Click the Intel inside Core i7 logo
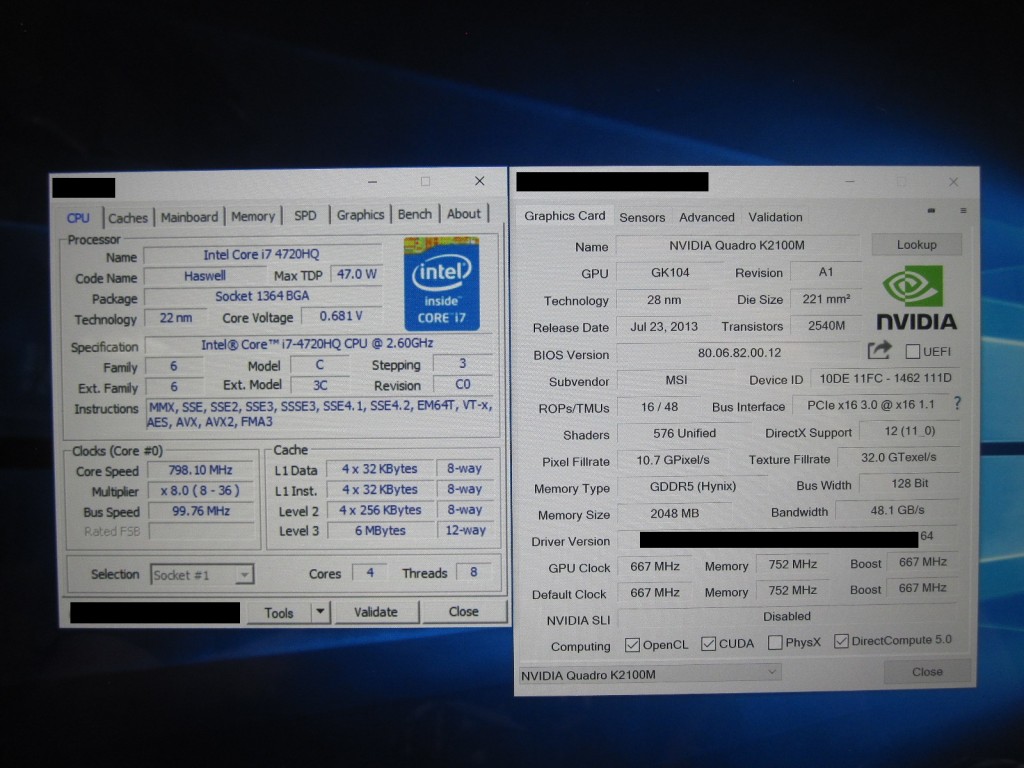The width and height of the screenshot is (1024, 768). (x=441, y=283)
